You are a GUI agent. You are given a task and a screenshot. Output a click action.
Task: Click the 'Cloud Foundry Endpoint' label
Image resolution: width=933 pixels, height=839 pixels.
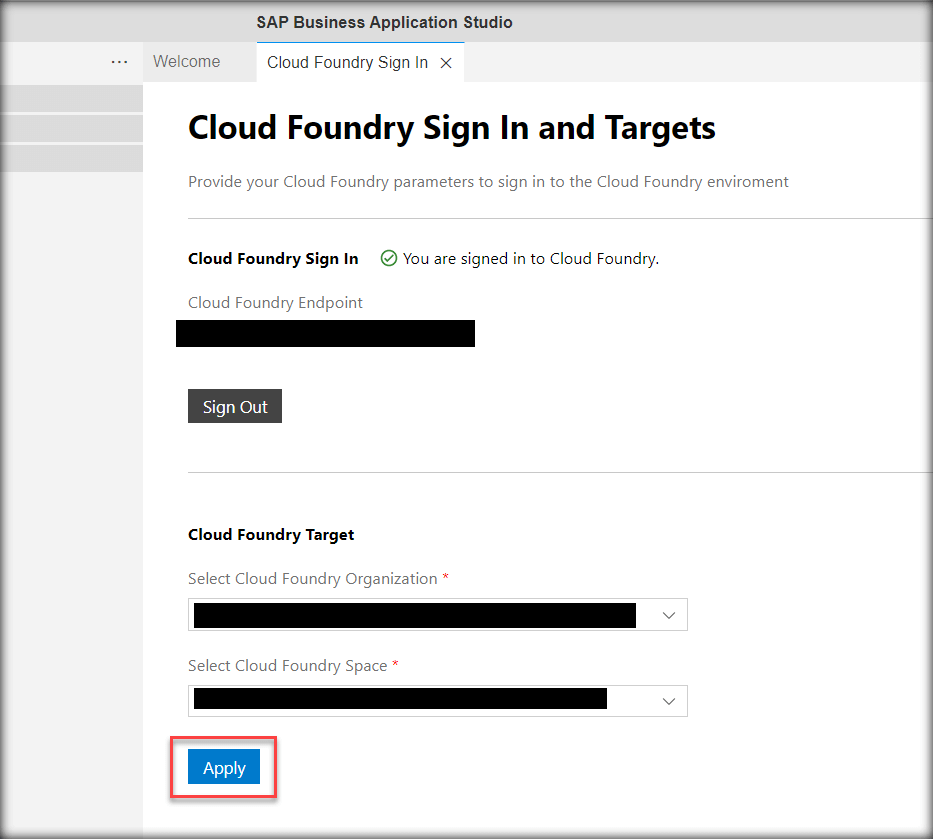[275, 303]
